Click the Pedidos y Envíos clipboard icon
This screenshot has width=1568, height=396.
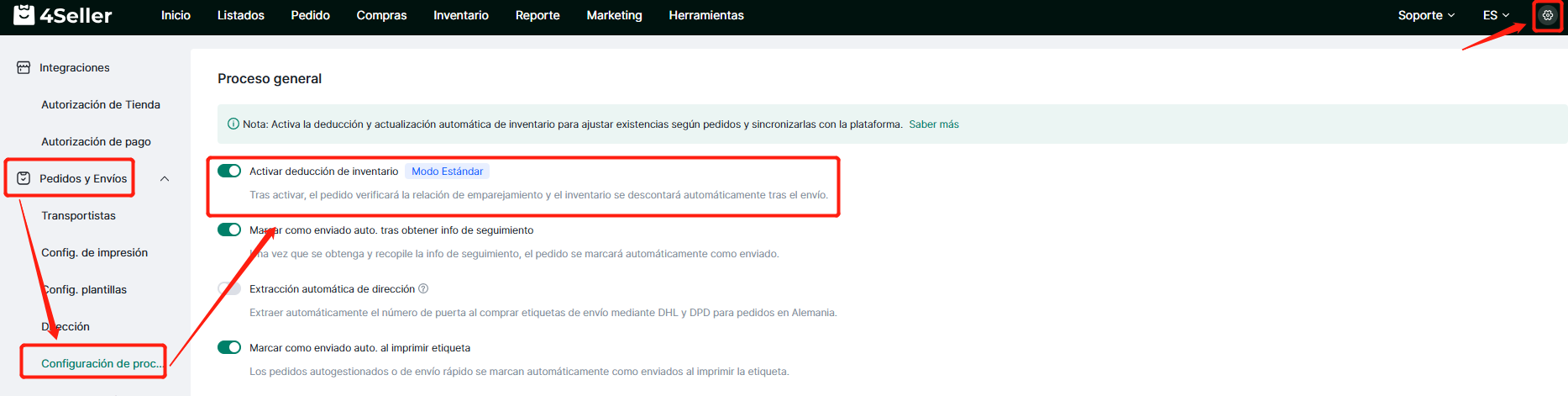pos(24,178)
